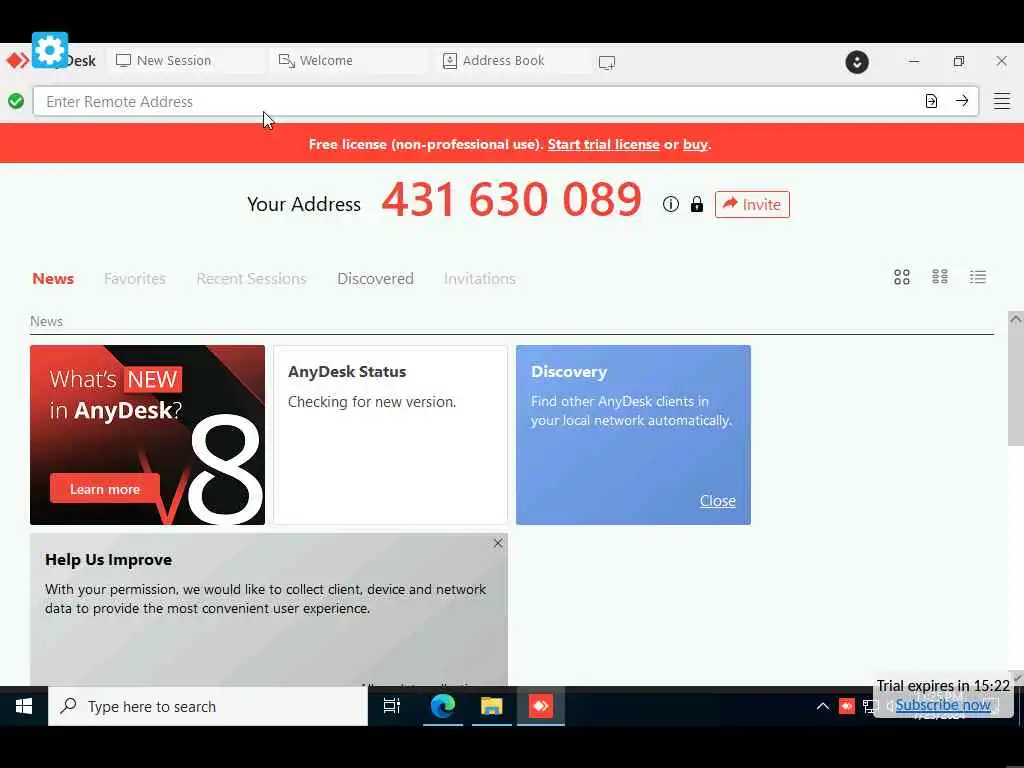This screenshot has height=768, width=1024.
Task: Switch to small tiles view
Action: pyautogui.click(x=940, y=277)
